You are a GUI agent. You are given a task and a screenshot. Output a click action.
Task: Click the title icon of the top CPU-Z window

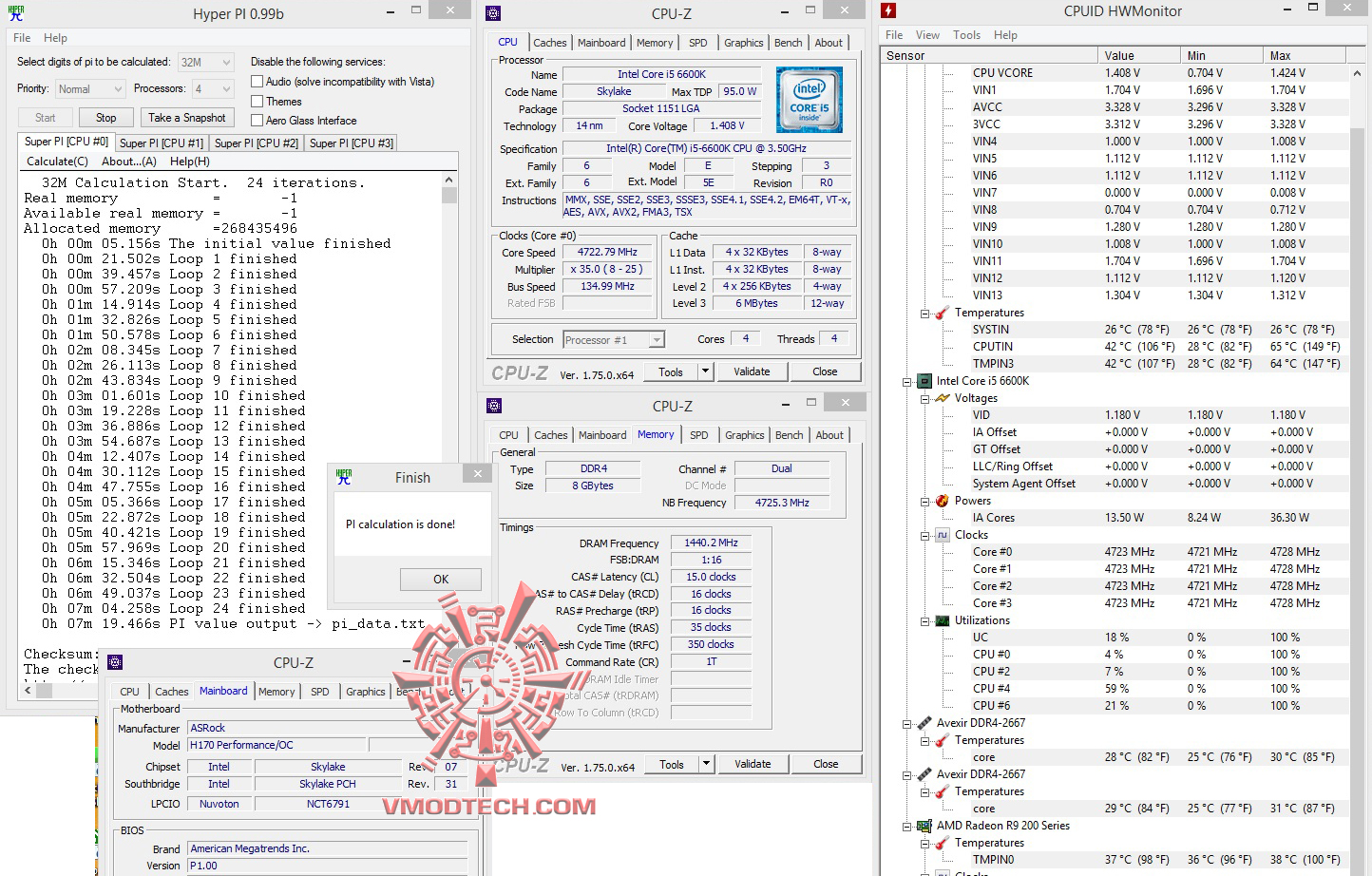493,13
